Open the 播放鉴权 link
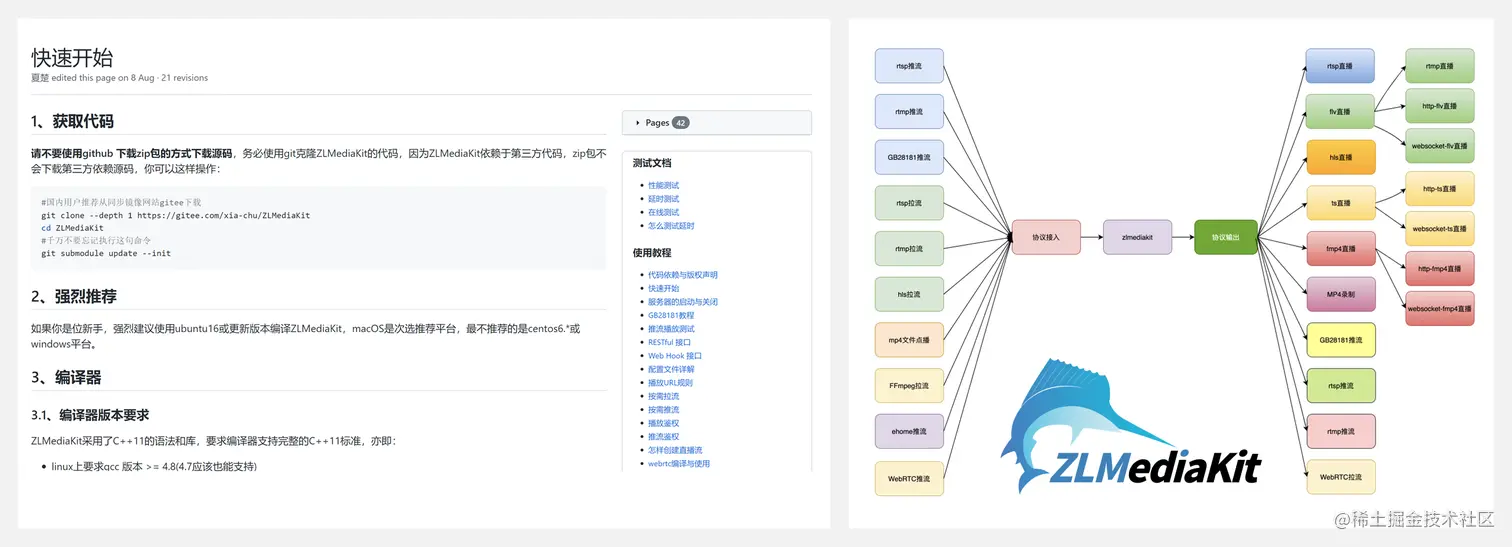Screen dimensions: 1512x547 pyautogui.click(x=663, y=423)
